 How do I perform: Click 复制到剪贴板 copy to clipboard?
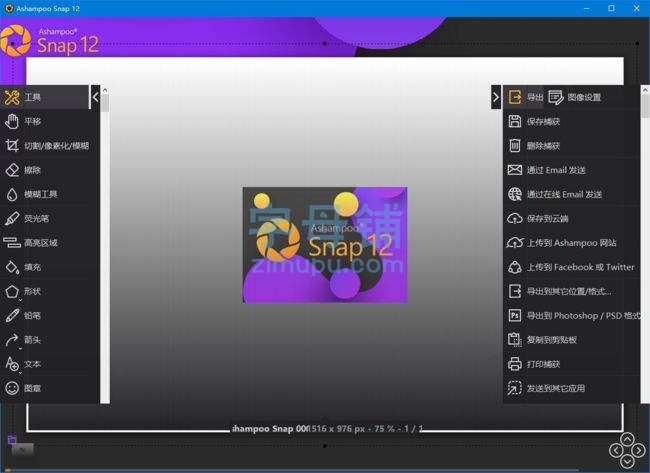572,340
